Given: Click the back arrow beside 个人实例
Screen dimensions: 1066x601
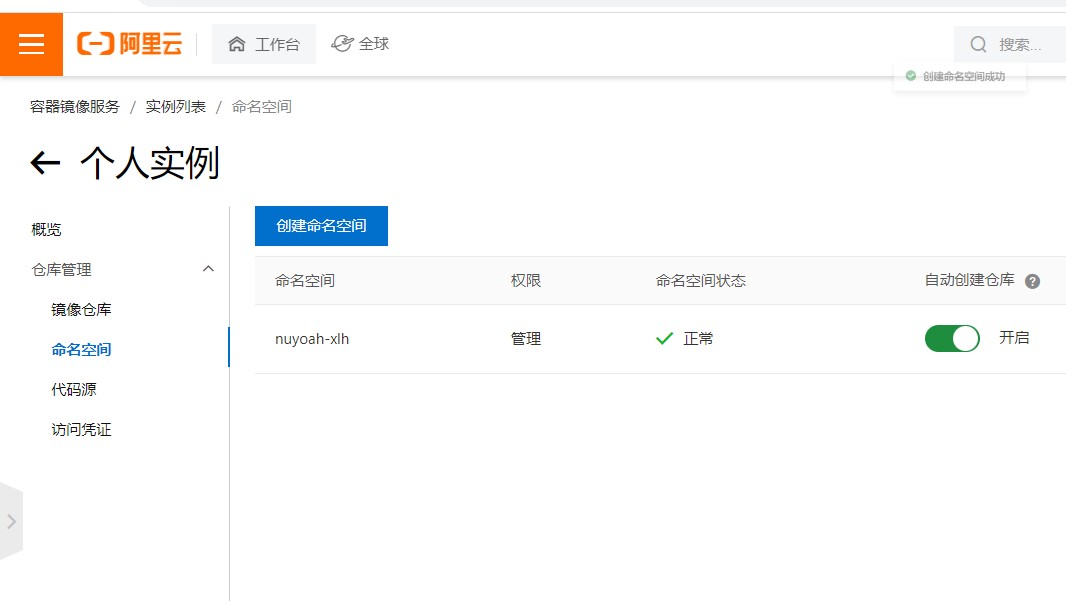Looking at the screenshot, I should coord(46,163).
